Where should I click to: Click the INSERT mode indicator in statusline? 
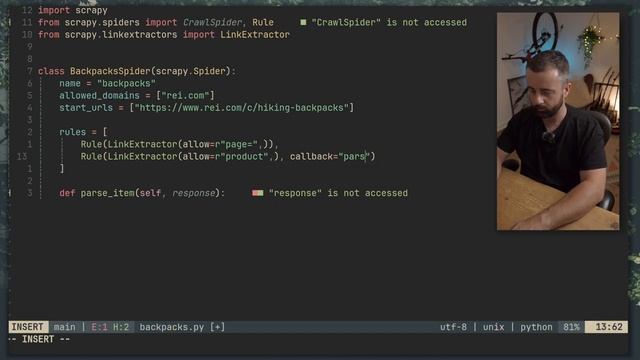28,327
